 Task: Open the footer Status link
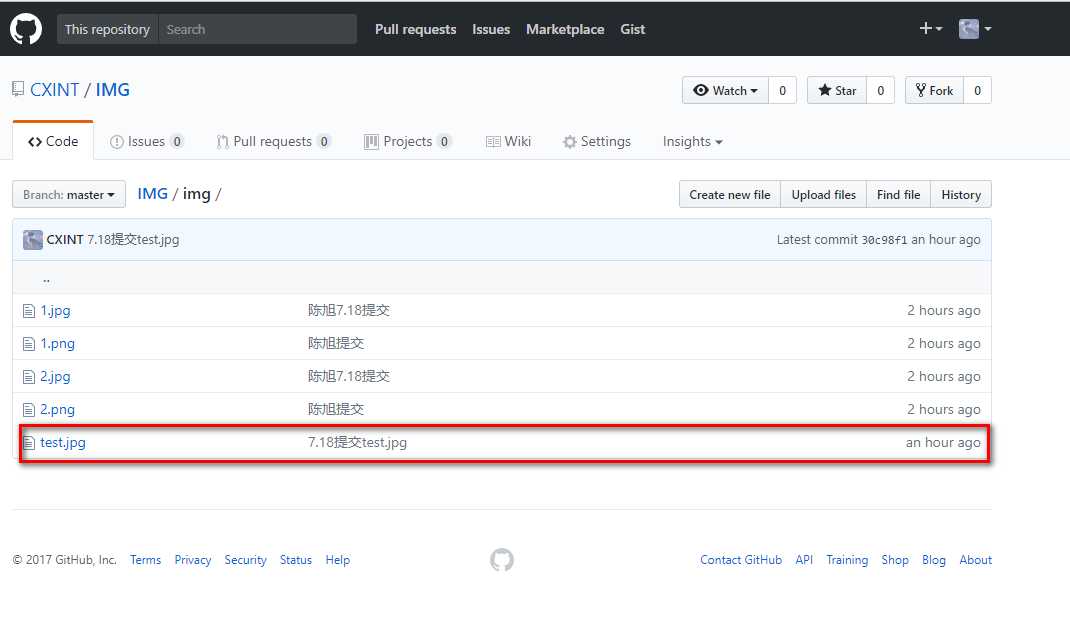pos(295,560)
